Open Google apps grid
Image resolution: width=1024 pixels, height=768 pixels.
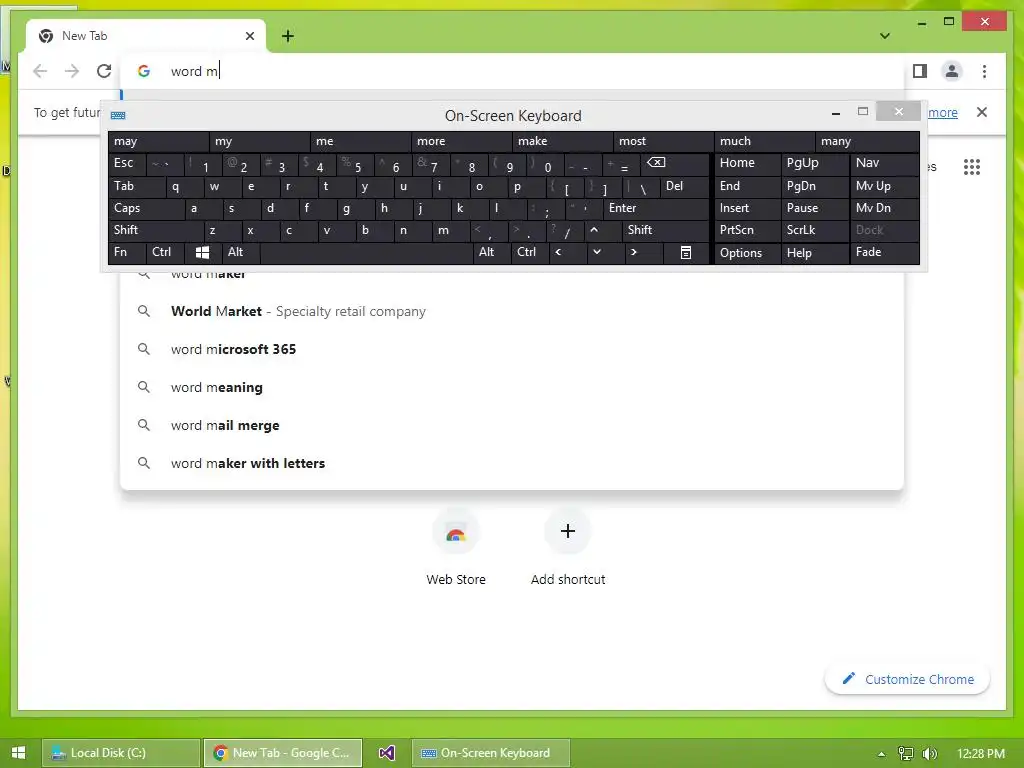pyautogui.click(x=972, y=167)
